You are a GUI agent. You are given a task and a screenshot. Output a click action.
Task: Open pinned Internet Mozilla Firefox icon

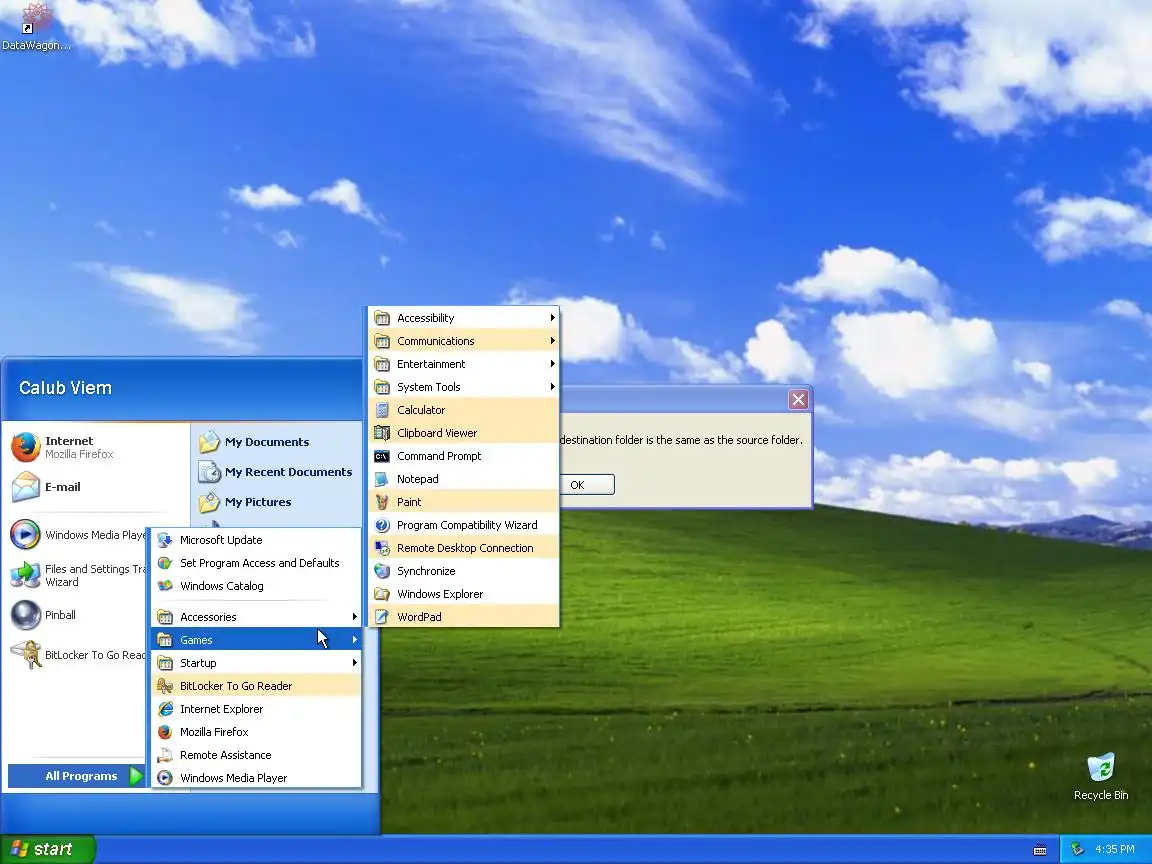[26, 447]
